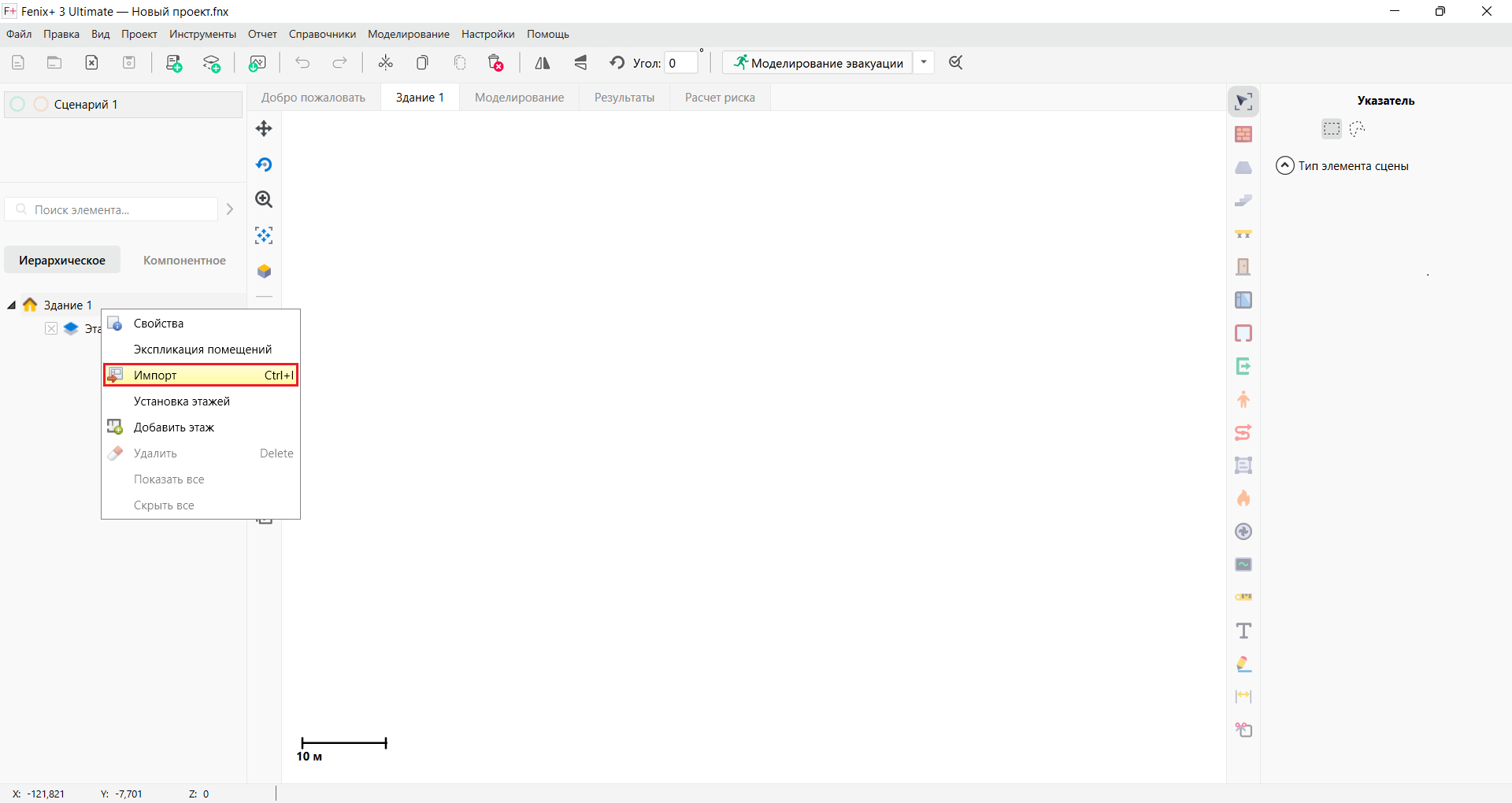The image size is (1512, 803).
Task: Select the door placement tool
Action: click(x=1244, y=266)
